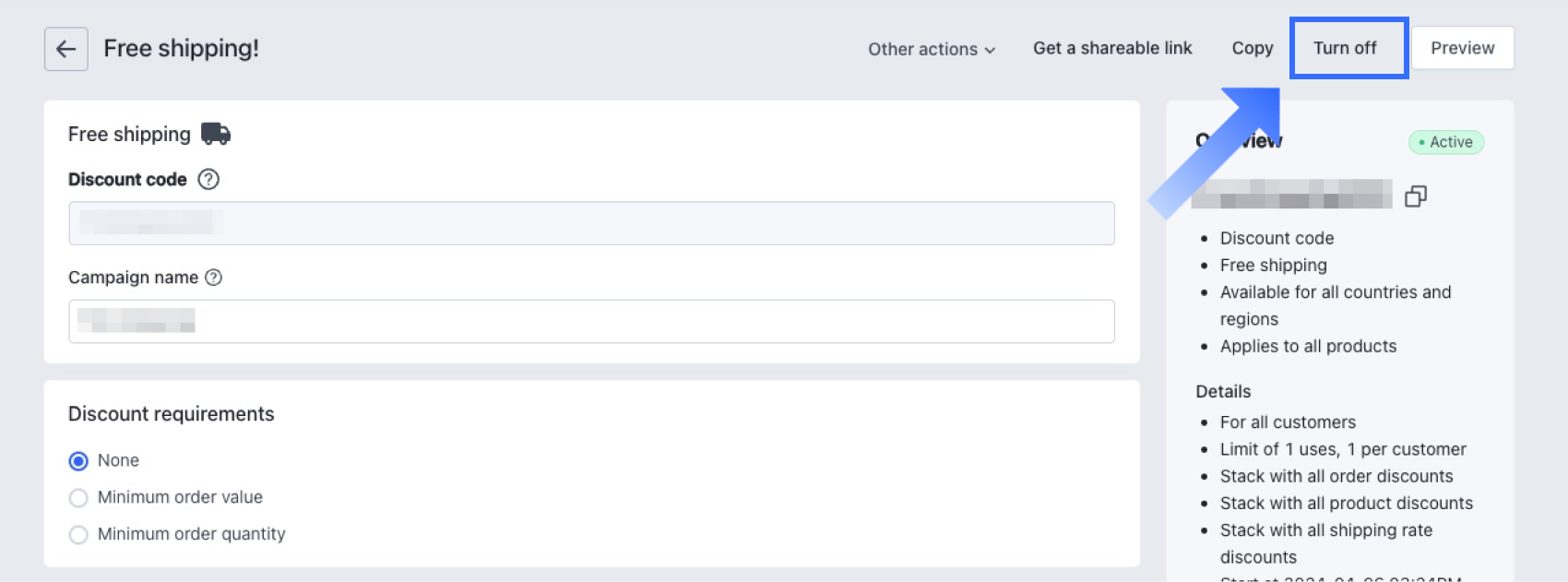
Task: Choose Minimum order quantity requirement
Action: pos(79,535)
